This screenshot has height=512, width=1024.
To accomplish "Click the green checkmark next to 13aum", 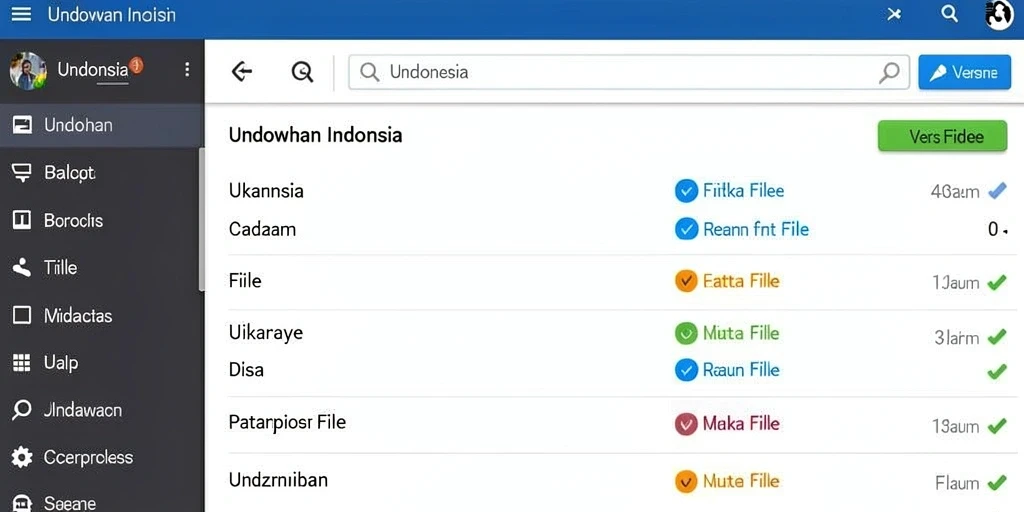I will (997, 426).
